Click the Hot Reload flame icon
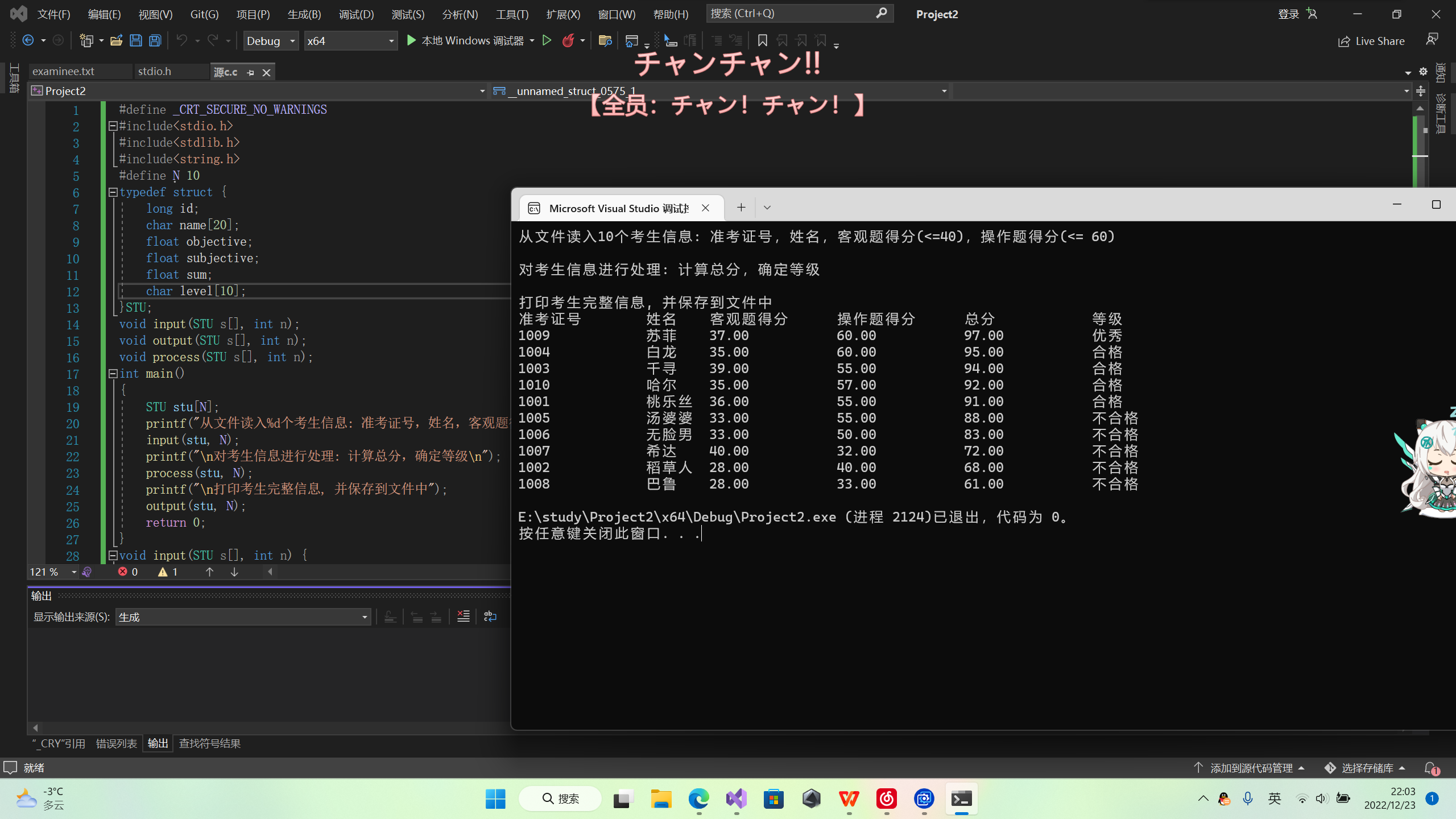 [568, 40]
